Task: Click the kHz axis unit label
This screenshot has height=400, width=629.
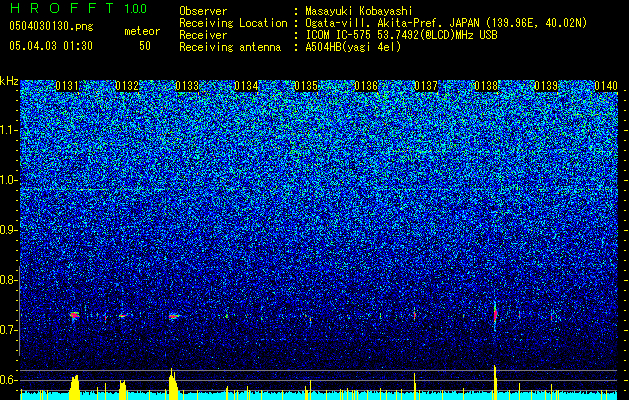Action: pos(9,81)
